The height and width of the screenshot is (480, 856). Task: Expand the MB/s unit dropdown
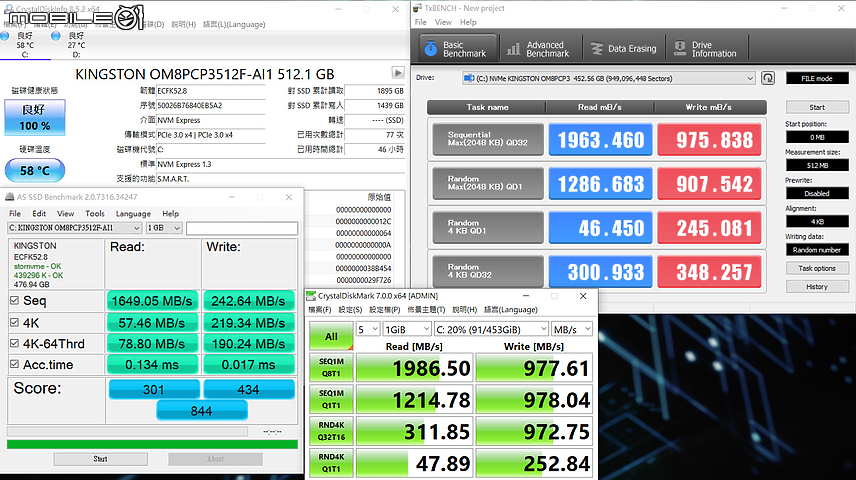click(587, 329)
